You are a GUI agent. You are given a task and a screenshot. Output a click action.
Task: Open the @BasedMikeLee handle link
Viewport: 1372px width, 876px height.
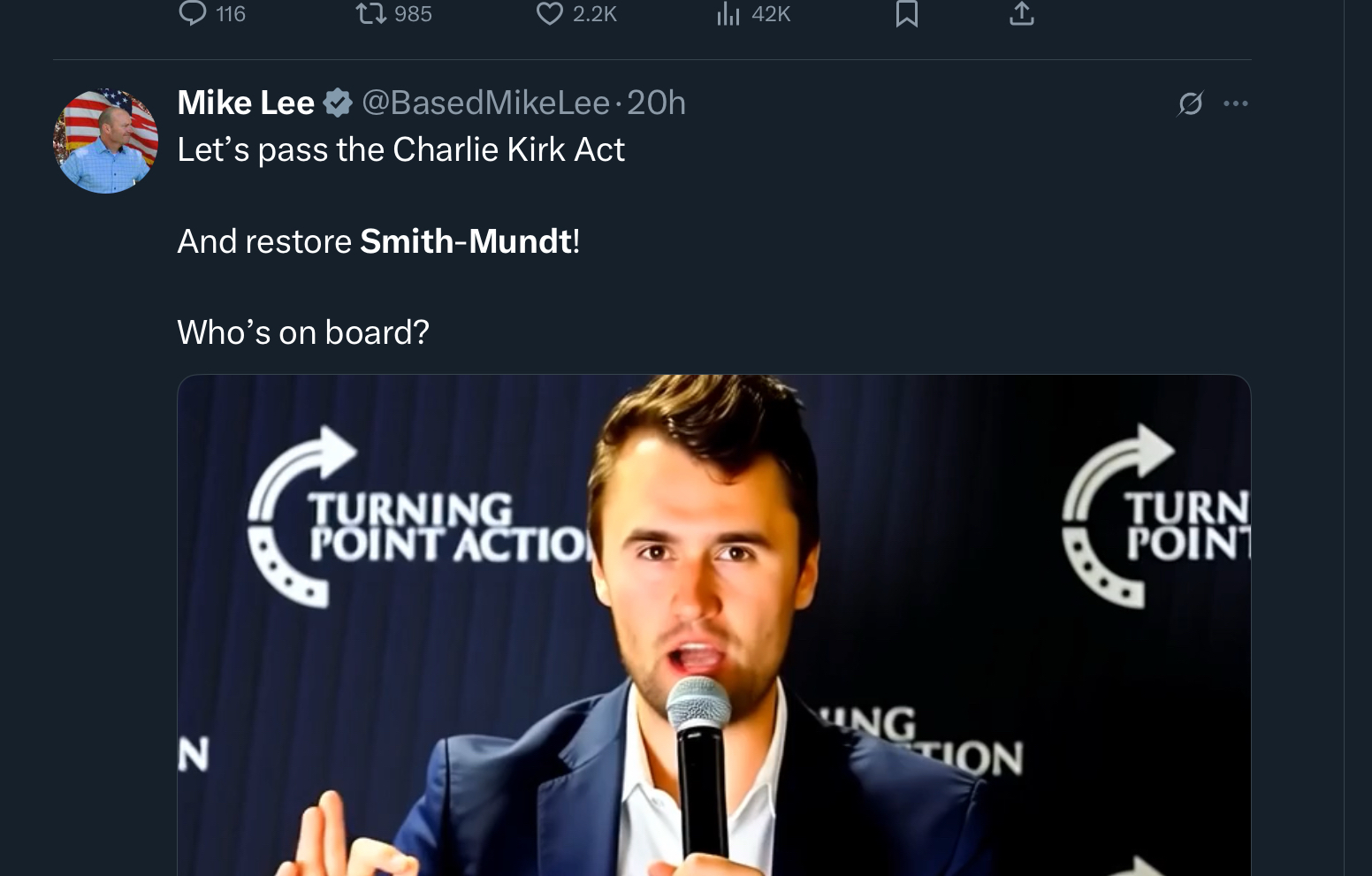tap(486, 103)
